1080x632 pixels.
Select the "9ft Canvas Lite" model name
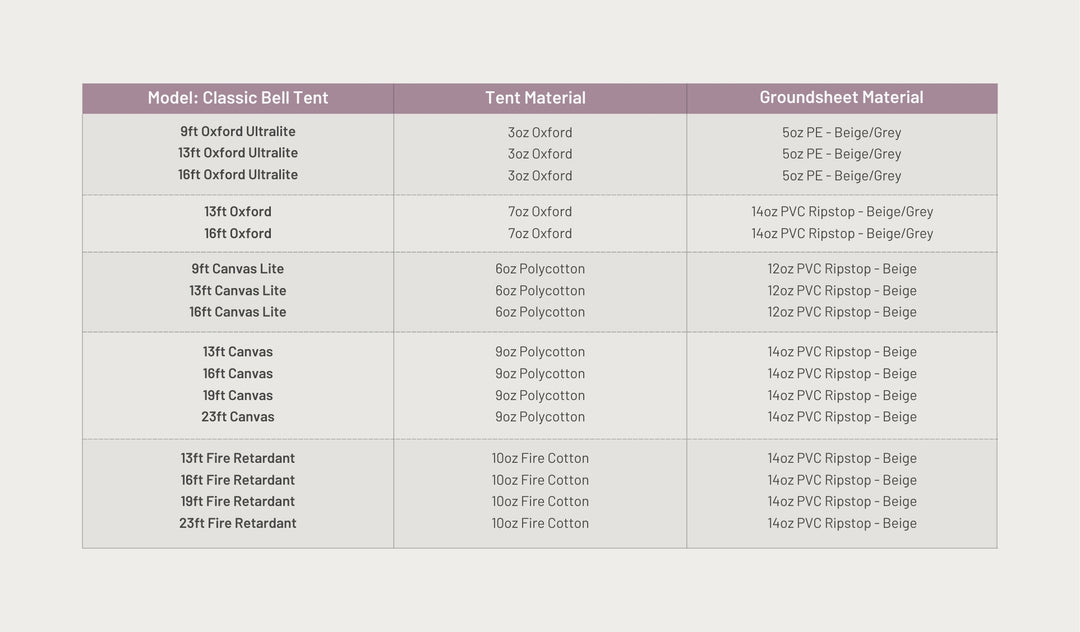[x=238, y=269]
